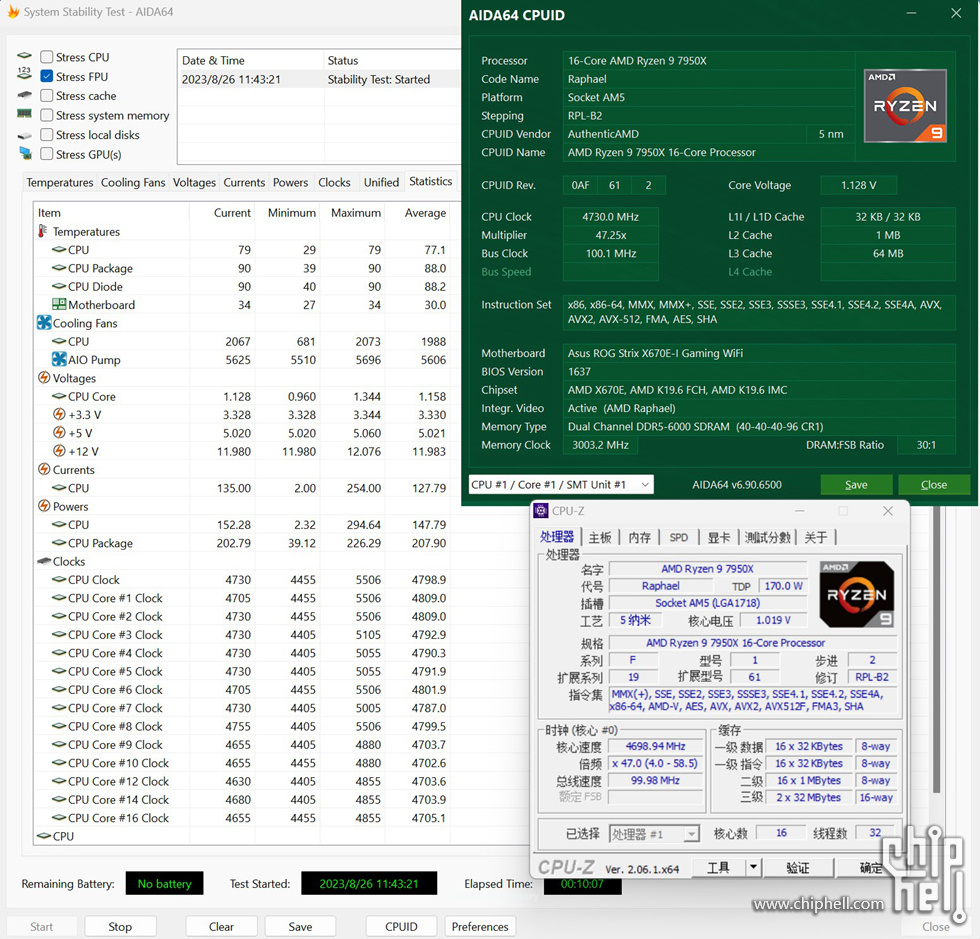Click the lightning icon in +3.3 V row

coord(59,414)
